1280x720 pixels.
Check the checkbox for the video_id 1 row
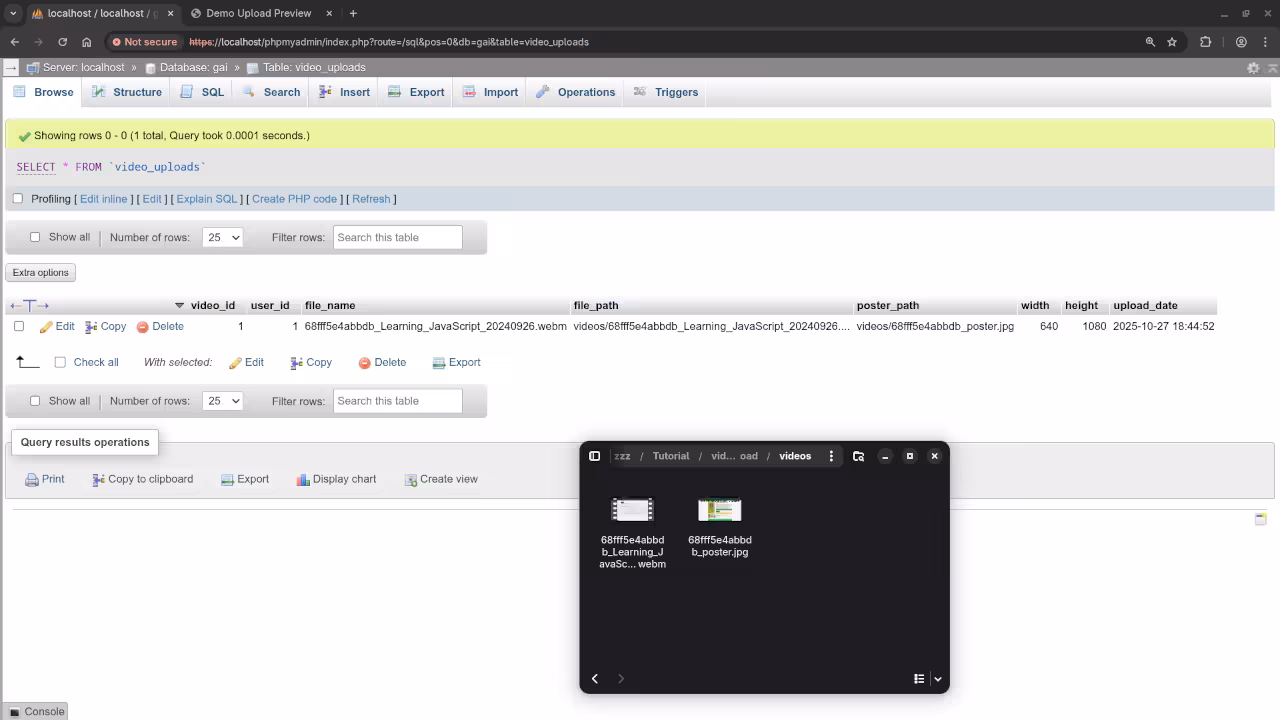(x=18, y=326)
